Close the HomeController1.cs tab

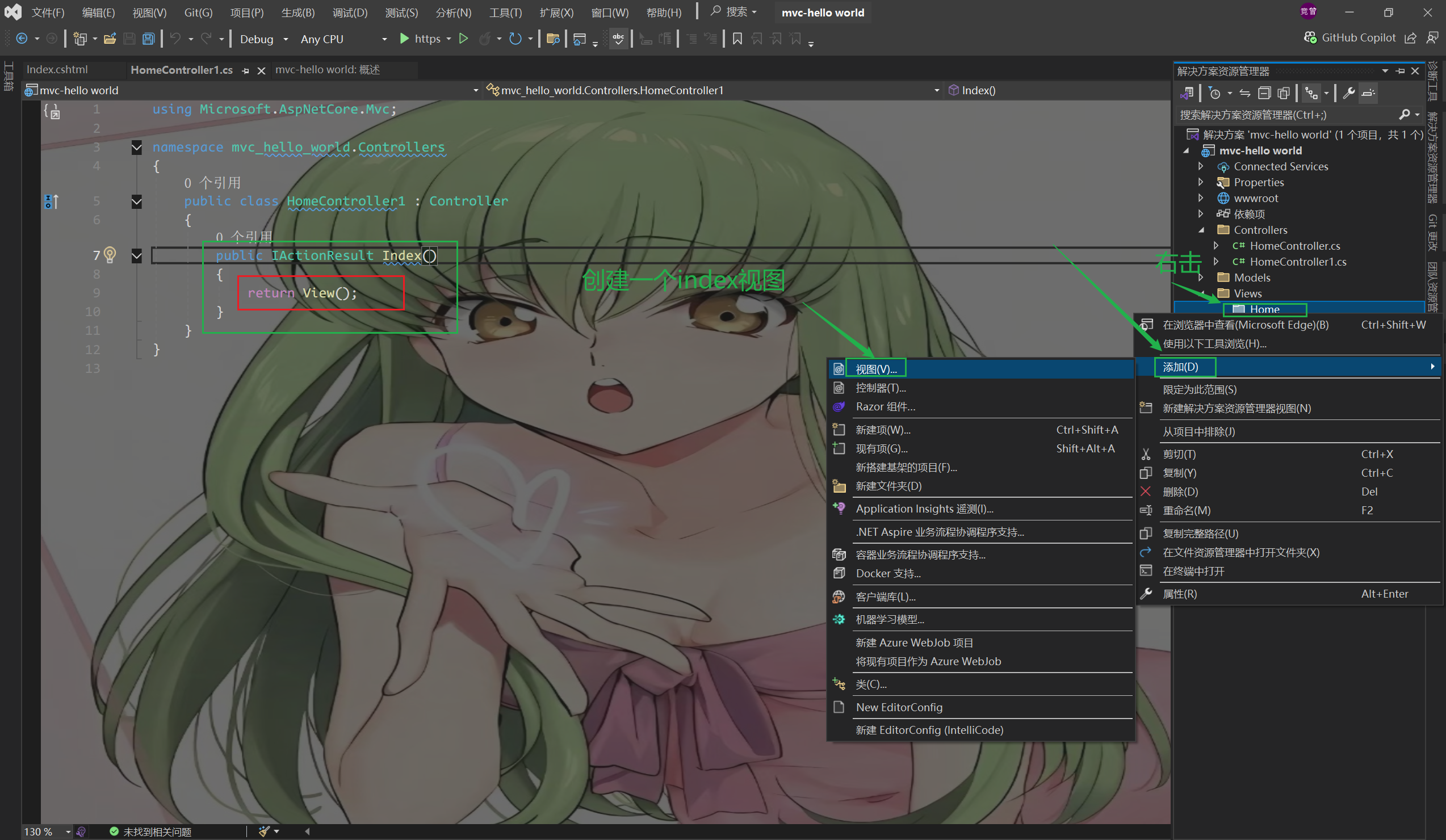pos(261,70)
